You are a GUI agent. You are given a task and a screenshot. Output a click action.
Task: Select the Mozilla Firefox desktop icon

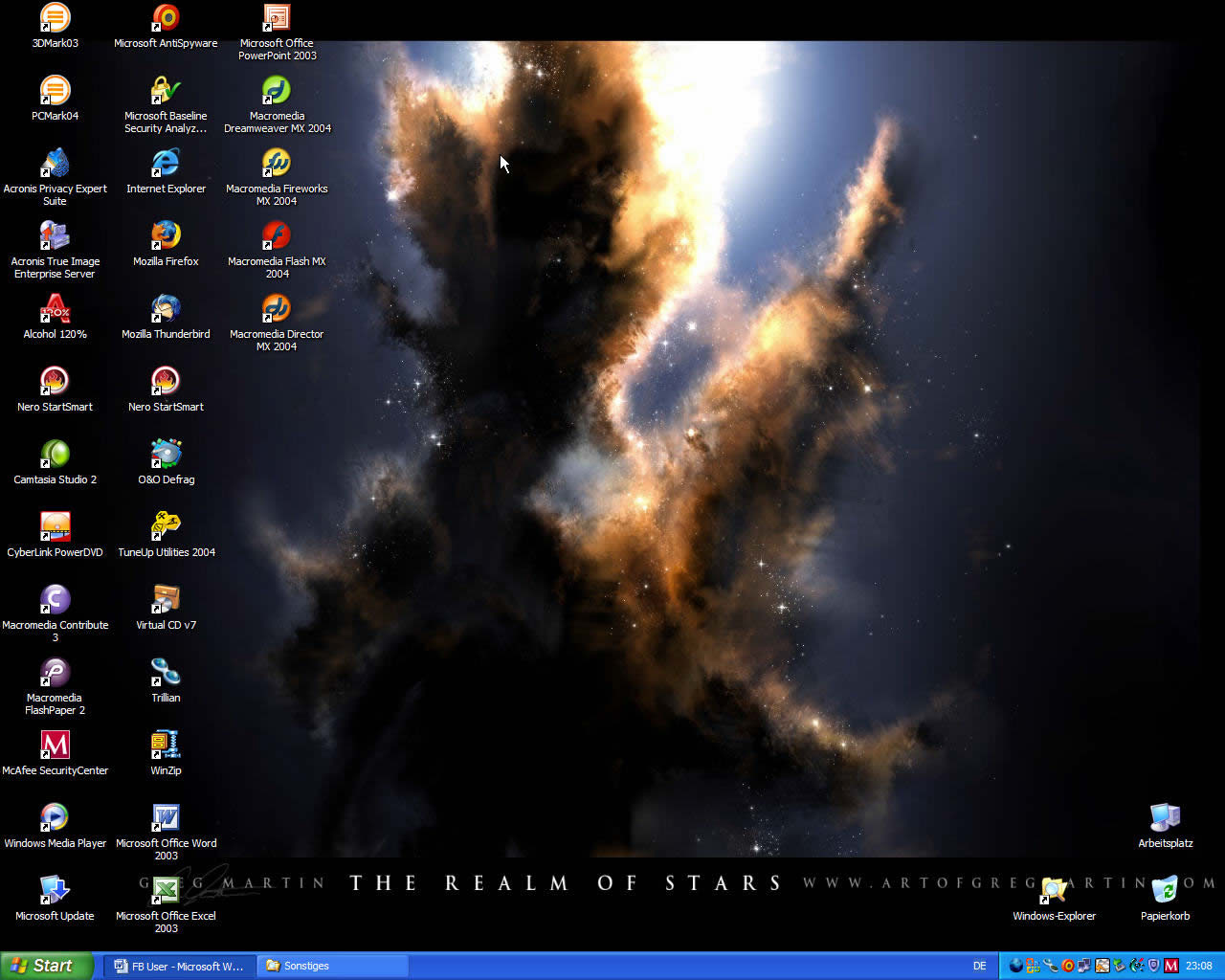(x=166, y=245)
